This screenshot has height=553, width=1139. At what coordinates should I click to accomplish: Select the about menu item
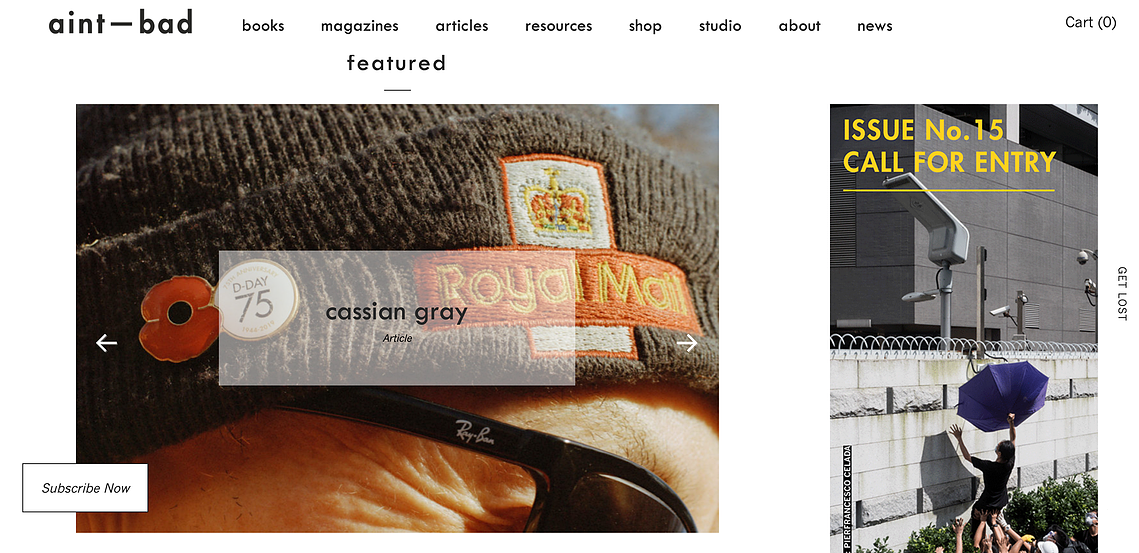tap(799, 26)
